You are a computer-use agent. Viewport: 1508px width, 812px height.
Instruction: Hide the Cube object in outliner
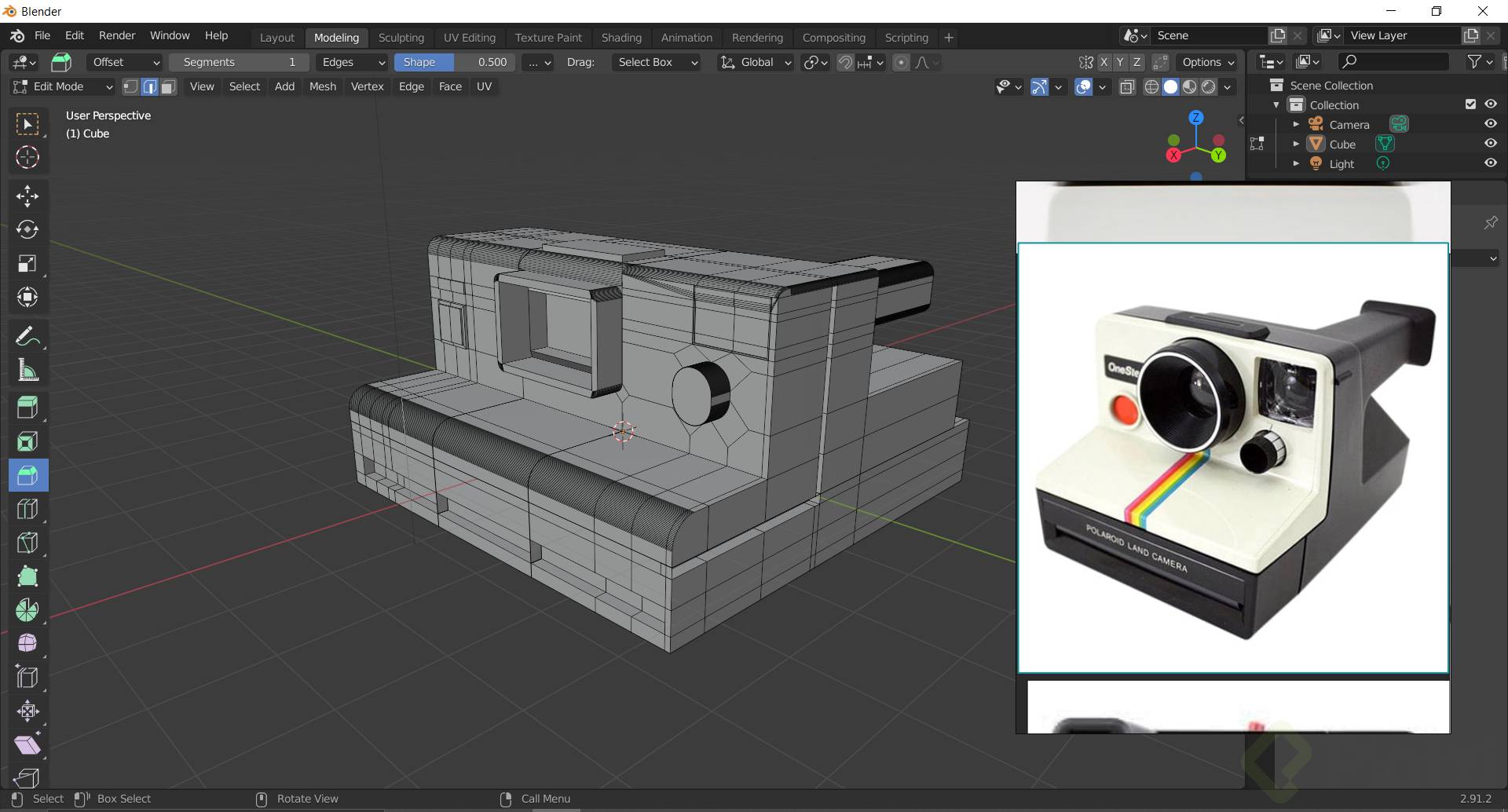[x=1490, y=144]
